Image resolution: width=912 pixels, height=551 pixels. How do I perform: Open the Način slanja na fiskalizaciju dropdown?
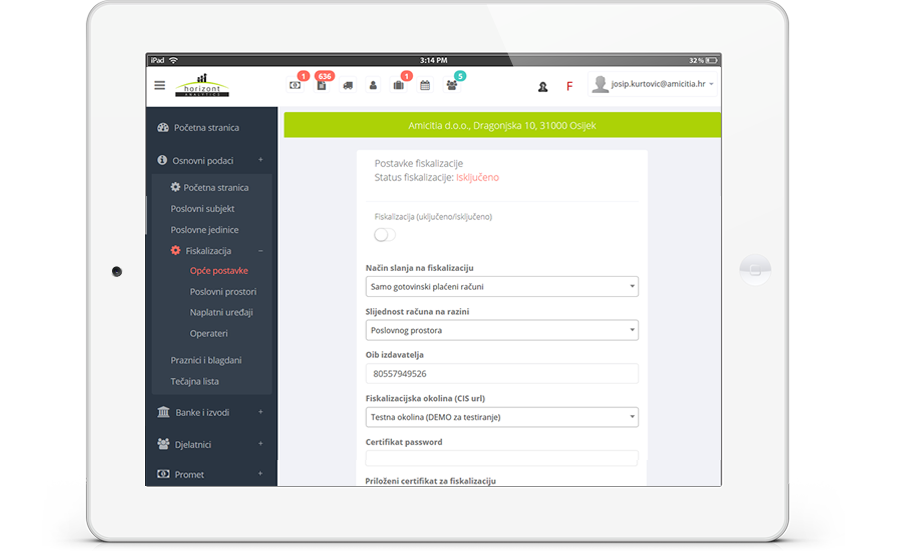[x=501, y=287]
